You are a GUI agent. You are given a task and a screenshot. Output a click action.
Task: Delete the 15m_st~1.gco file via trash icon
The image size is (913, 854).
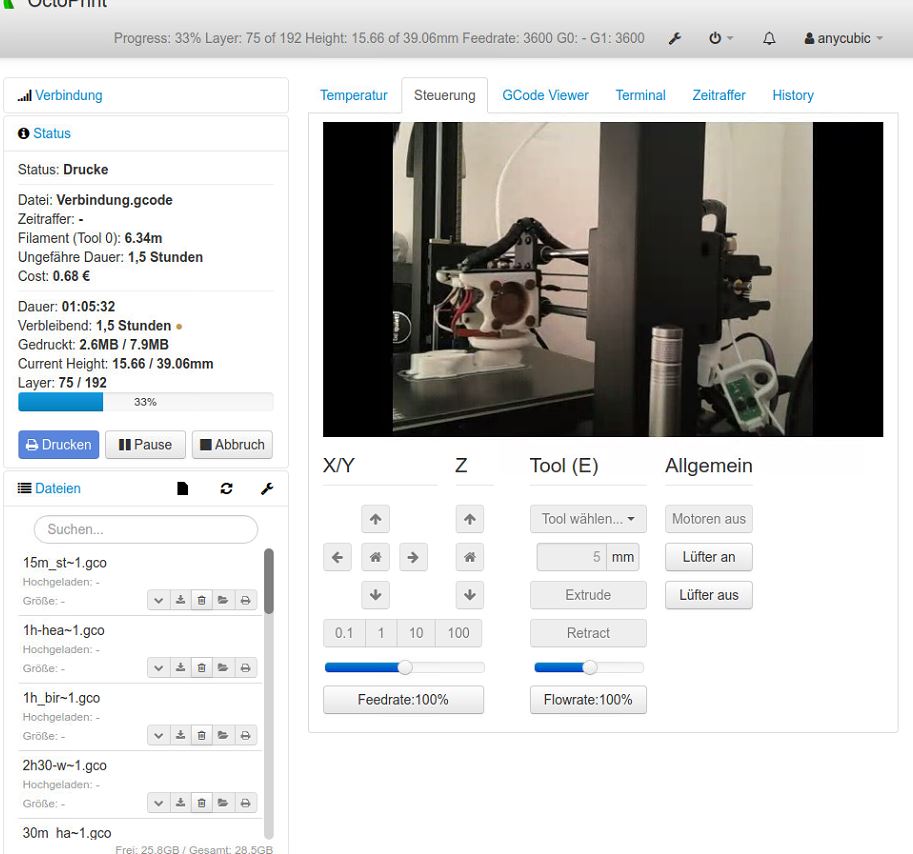(201, 600)
